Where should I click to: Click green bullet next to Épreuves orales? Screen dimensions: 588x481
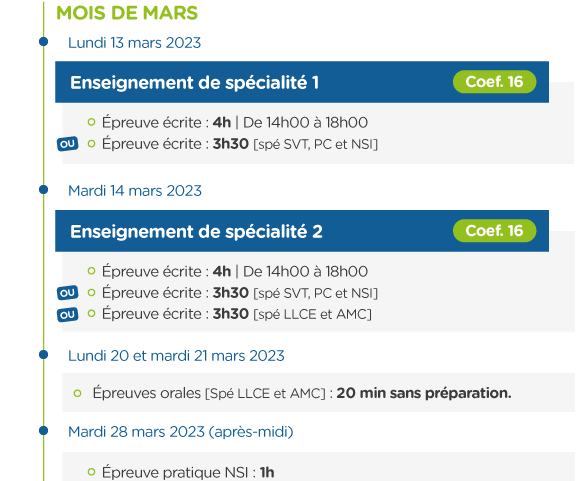[78, 393]
